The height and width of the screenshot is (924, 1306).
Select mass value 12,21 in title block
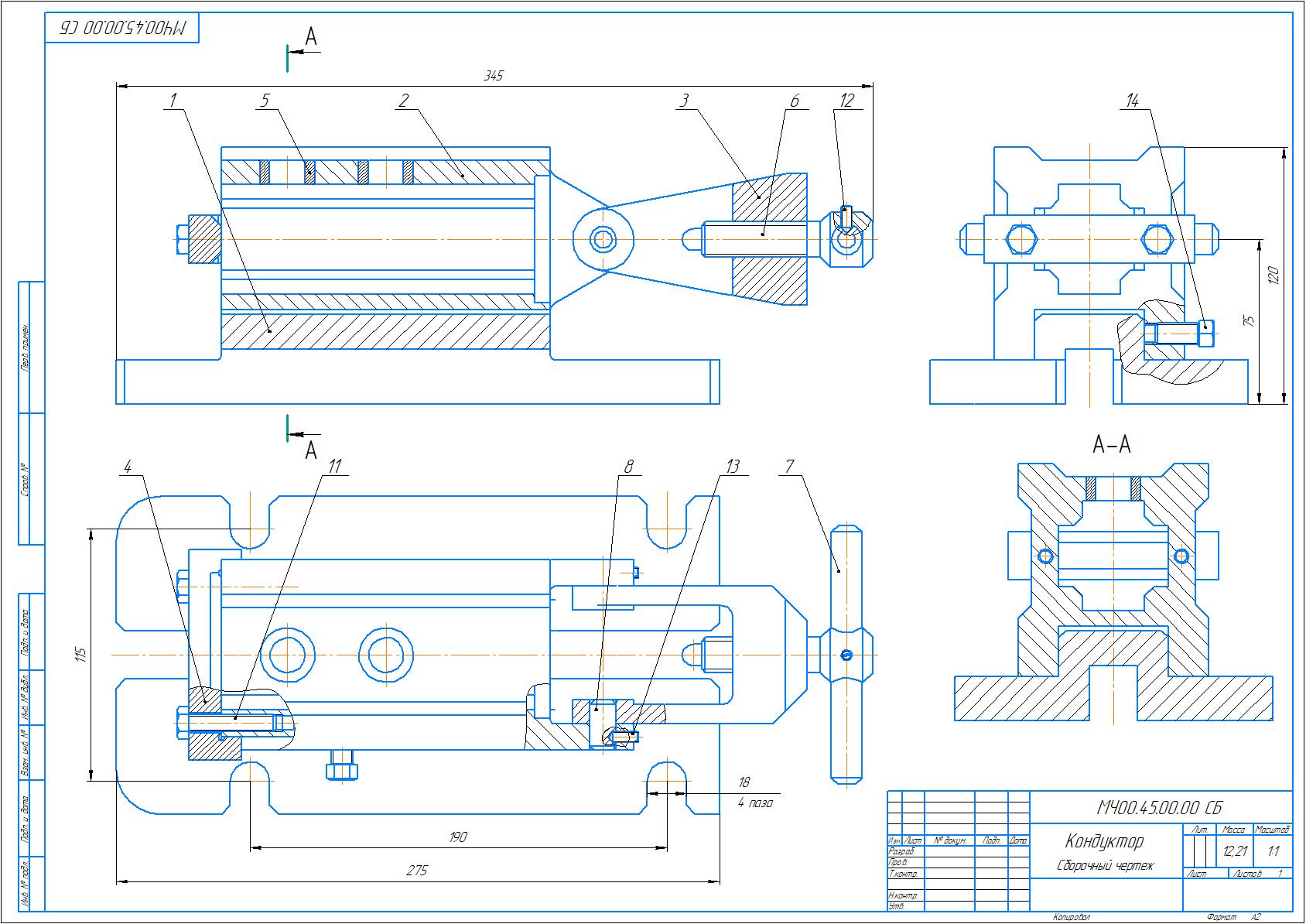(x=1235, y=851)
